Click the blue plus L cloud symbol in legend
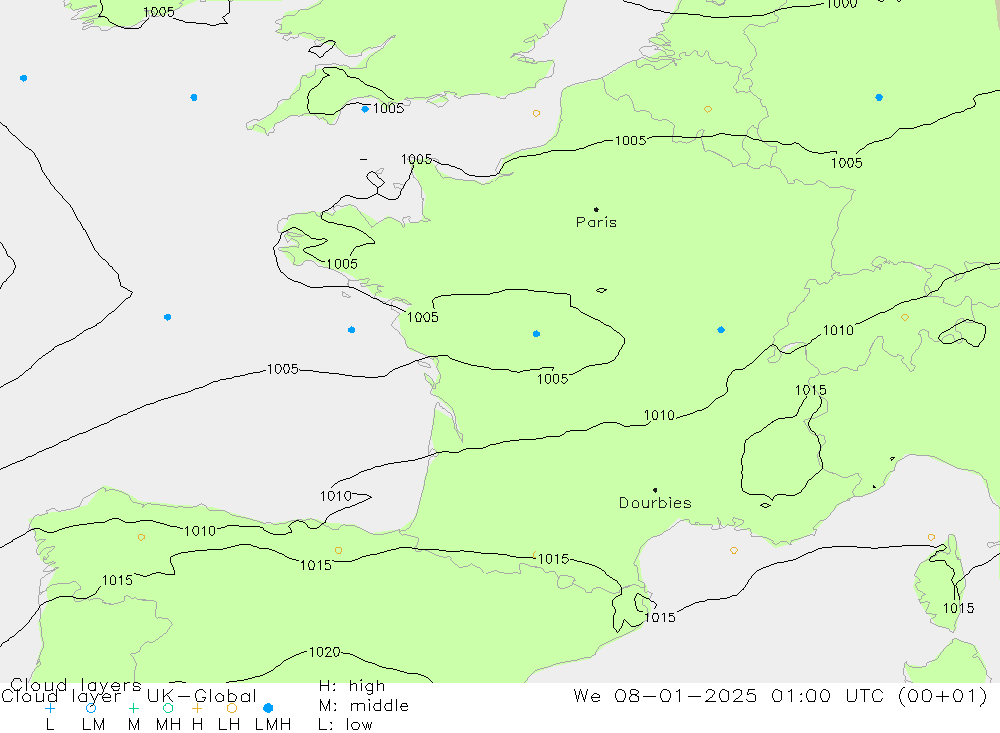 click(x=50, y=708)
